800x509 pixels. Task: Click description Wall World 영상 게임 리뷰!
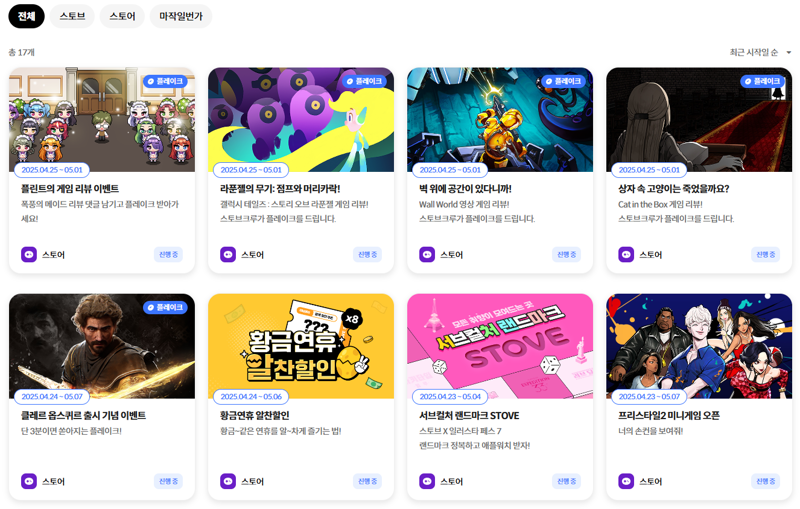point(464,204)
